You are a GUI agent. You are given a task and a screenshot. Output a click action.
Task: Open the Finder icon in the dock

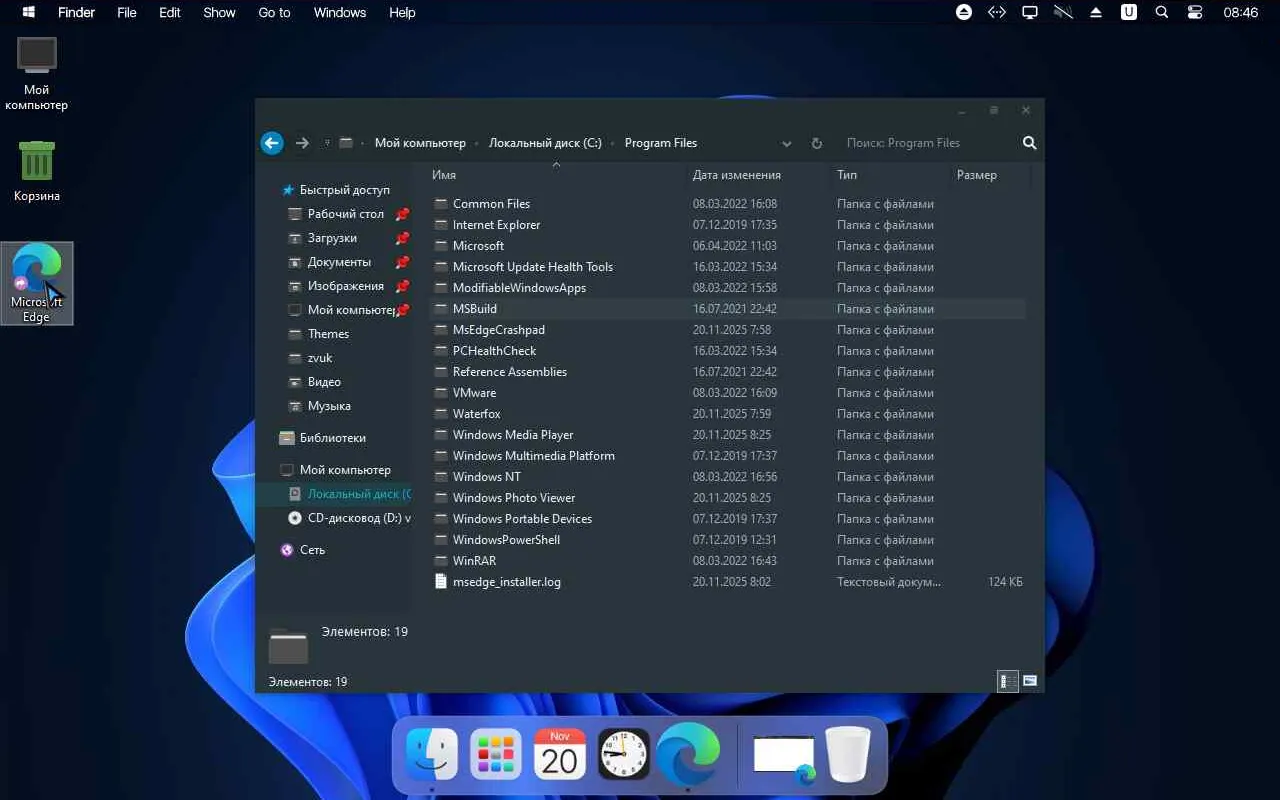click(432, 754)
